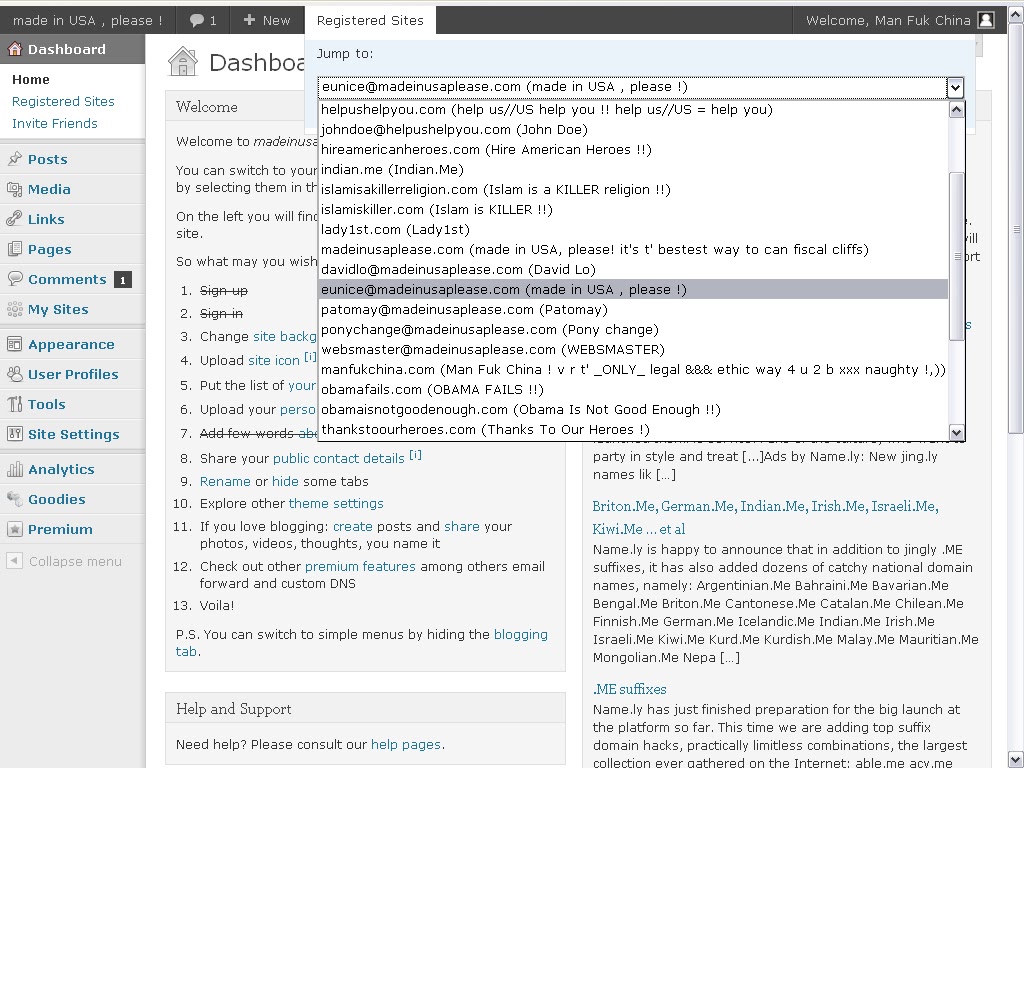Click the Welcome panel header

(x=365, y=106)
